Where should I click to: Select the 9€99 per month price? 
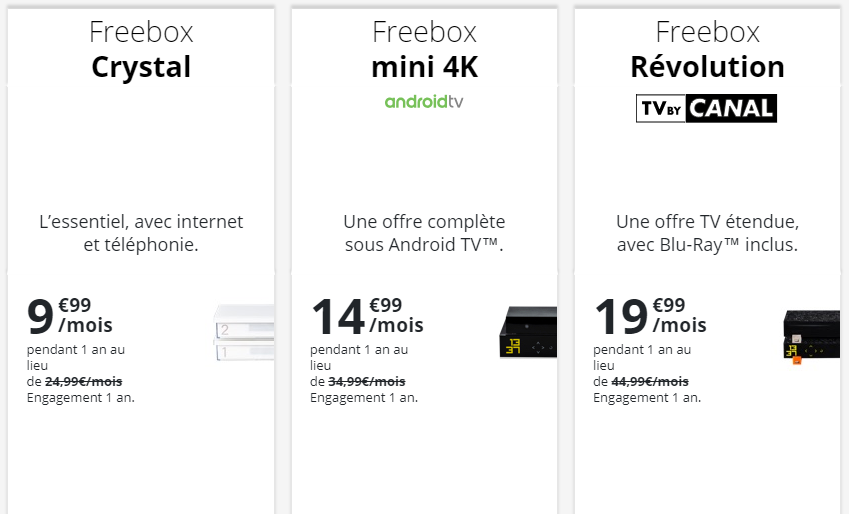tap(70, 315)
